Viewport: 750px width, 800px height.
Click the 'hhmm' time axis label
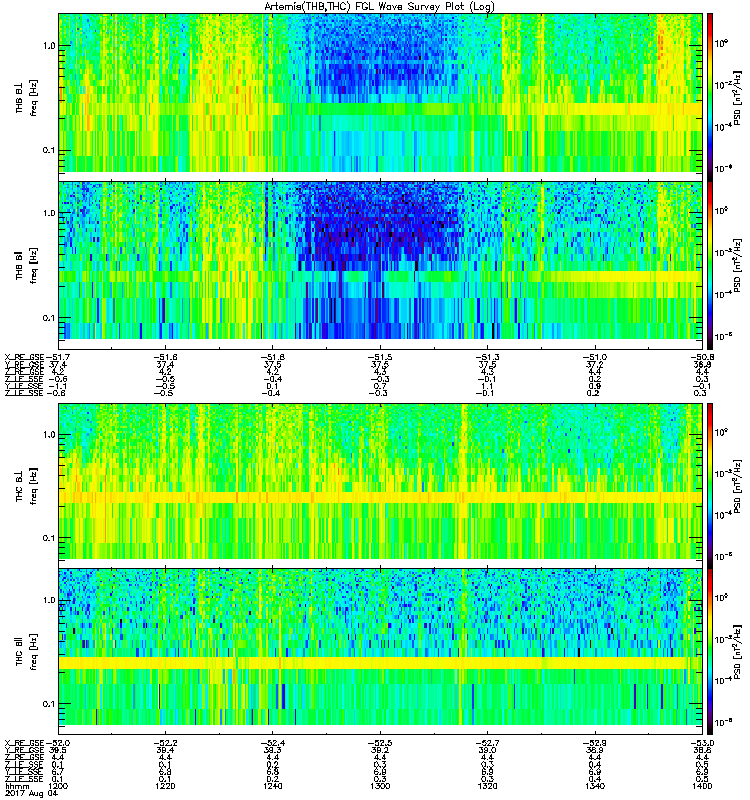(15, 786)
